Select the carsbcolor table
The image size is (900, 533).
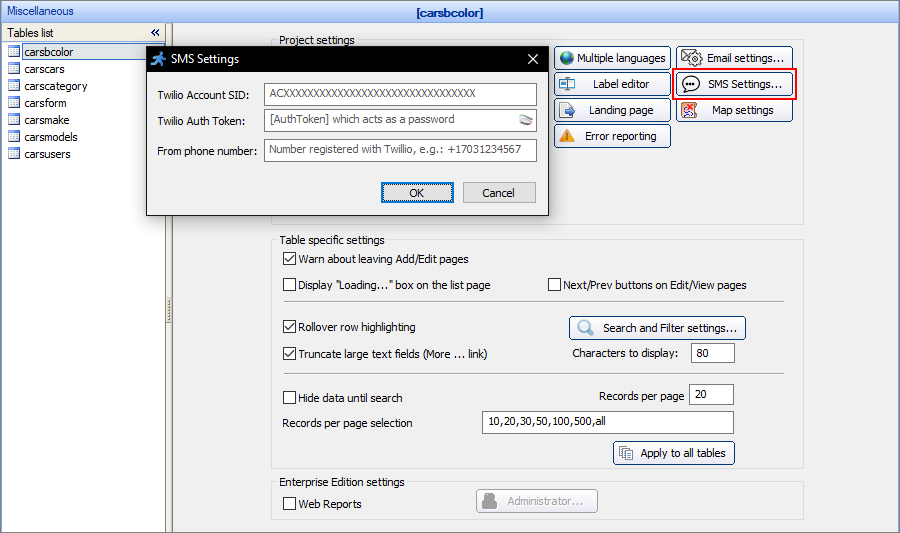[x=48, y=52]
